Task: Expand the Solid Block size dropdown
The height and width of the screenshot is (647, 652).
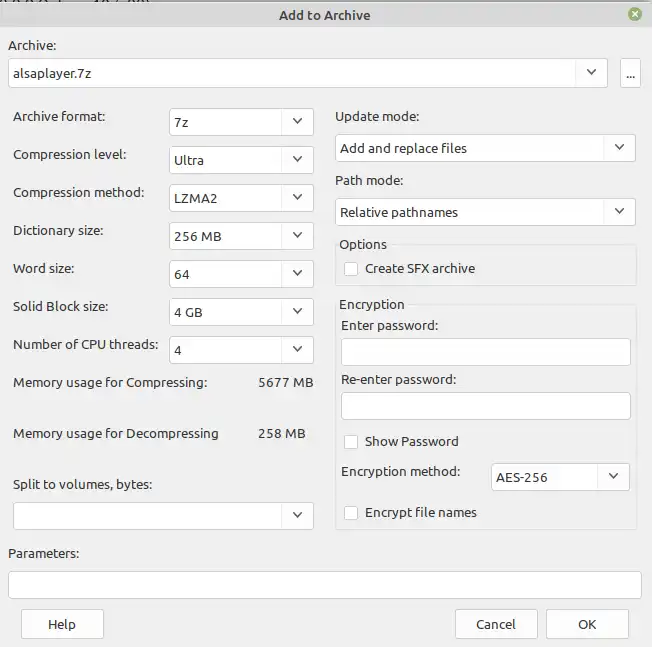Action: [297, 312]
